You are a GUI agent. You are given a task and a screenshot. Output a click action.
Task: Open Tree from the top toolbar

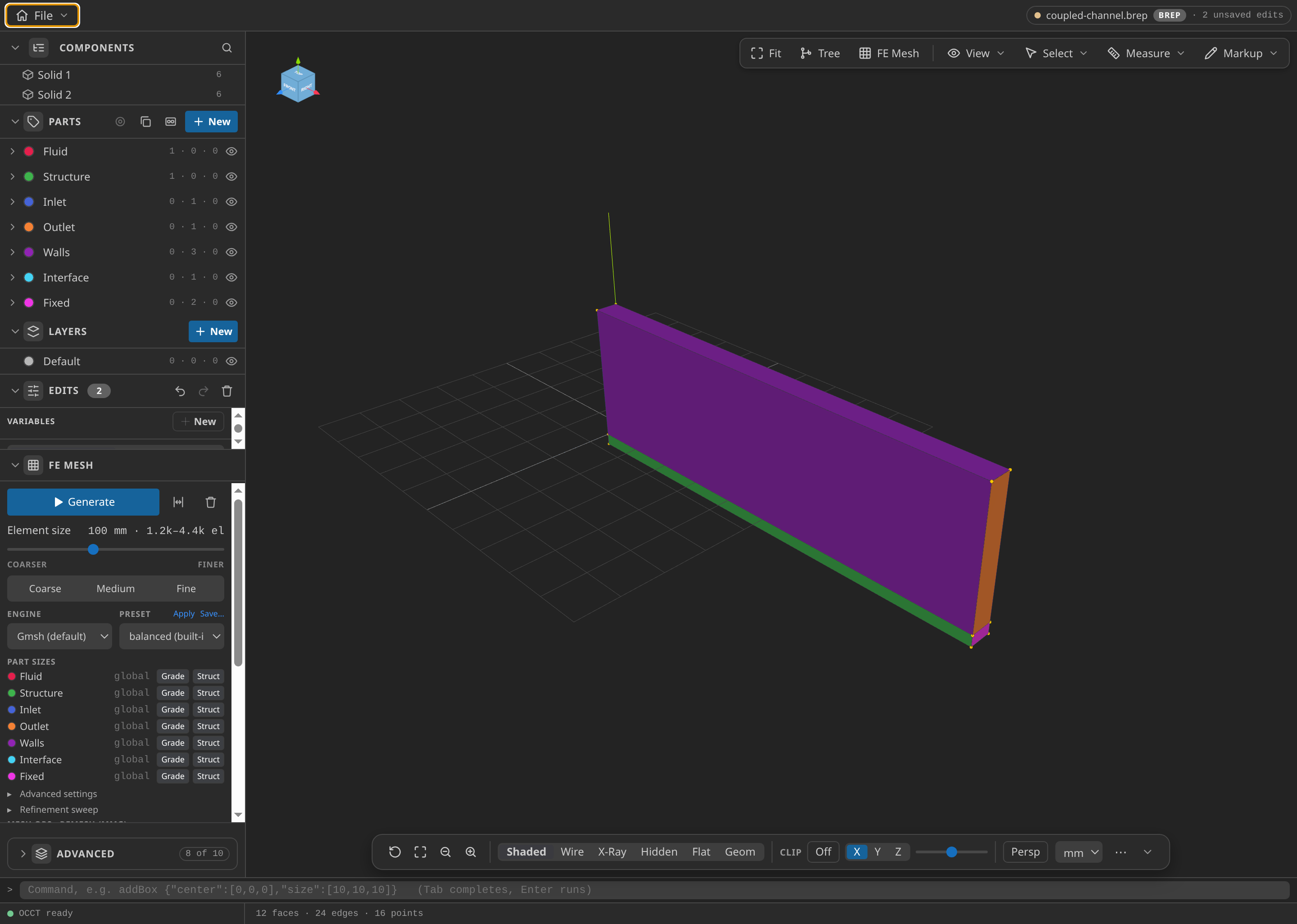pos(820,54)
